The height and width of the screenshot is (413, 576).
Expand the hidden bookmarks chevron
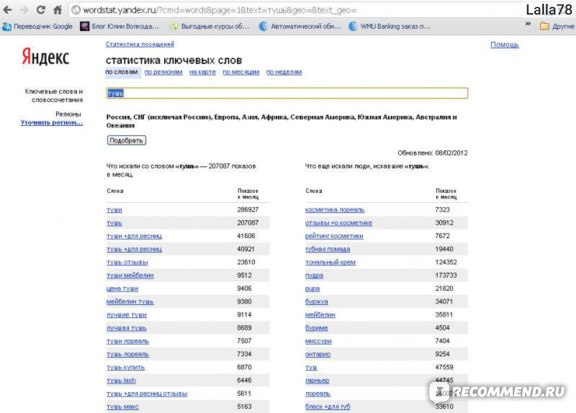click(x=528, y=24)
